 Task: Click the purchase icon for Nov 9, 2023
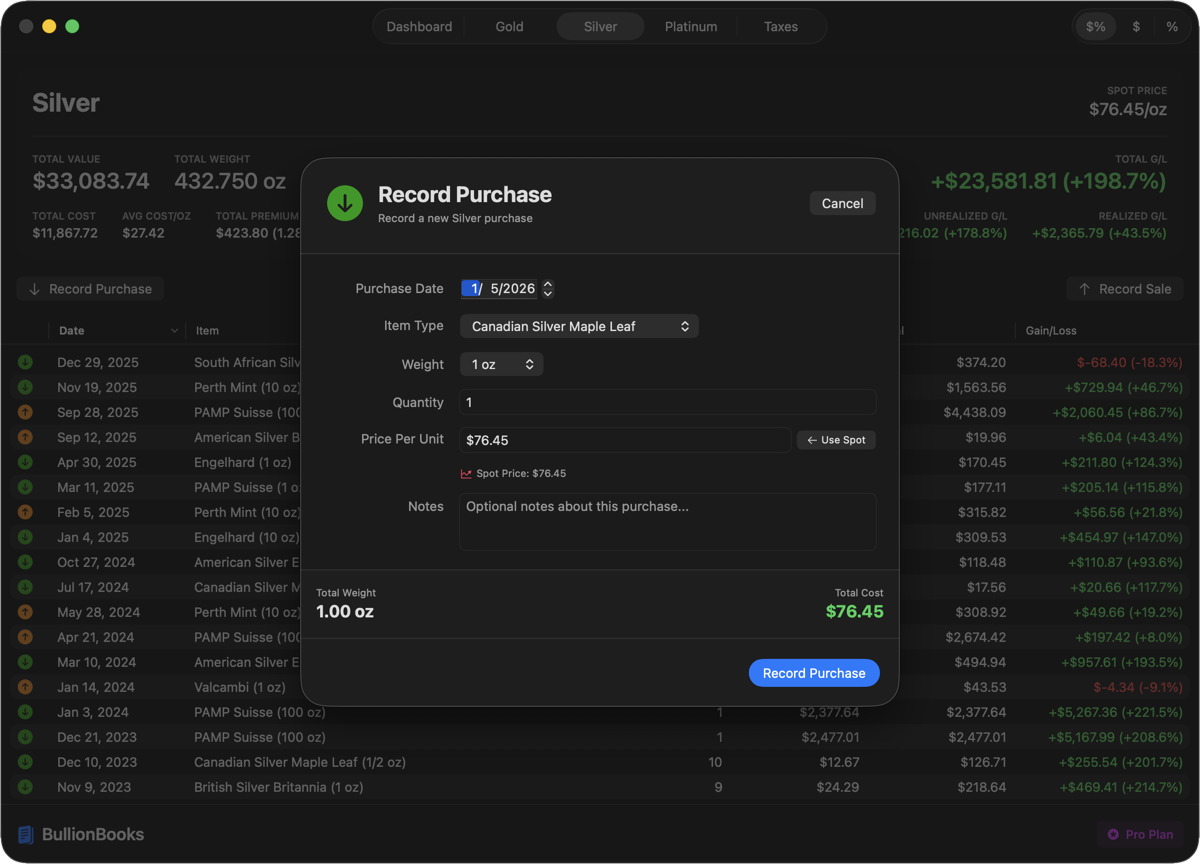tap(25, 787)
